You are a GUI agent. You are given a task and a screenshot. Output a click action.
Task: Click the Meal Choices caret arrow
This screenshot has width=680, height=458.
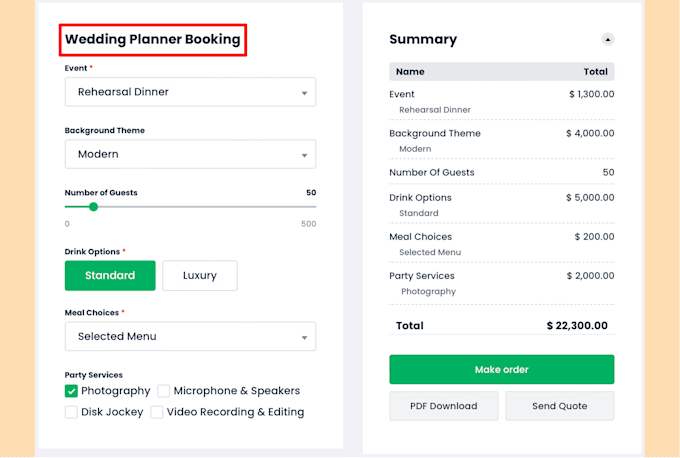(304, 337)
